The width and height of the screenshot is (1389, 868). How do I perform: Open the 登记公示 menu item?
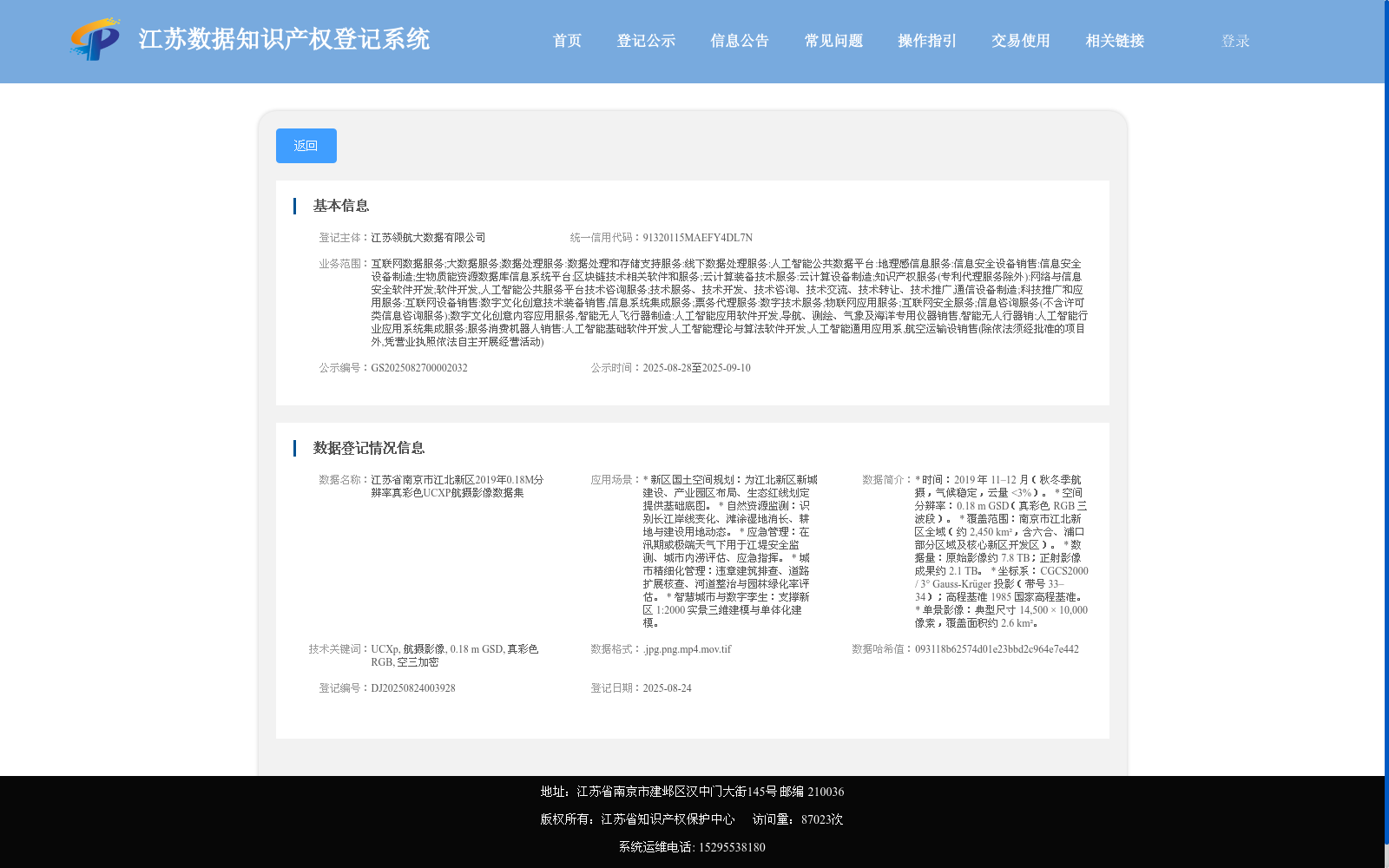coord(646,41)
